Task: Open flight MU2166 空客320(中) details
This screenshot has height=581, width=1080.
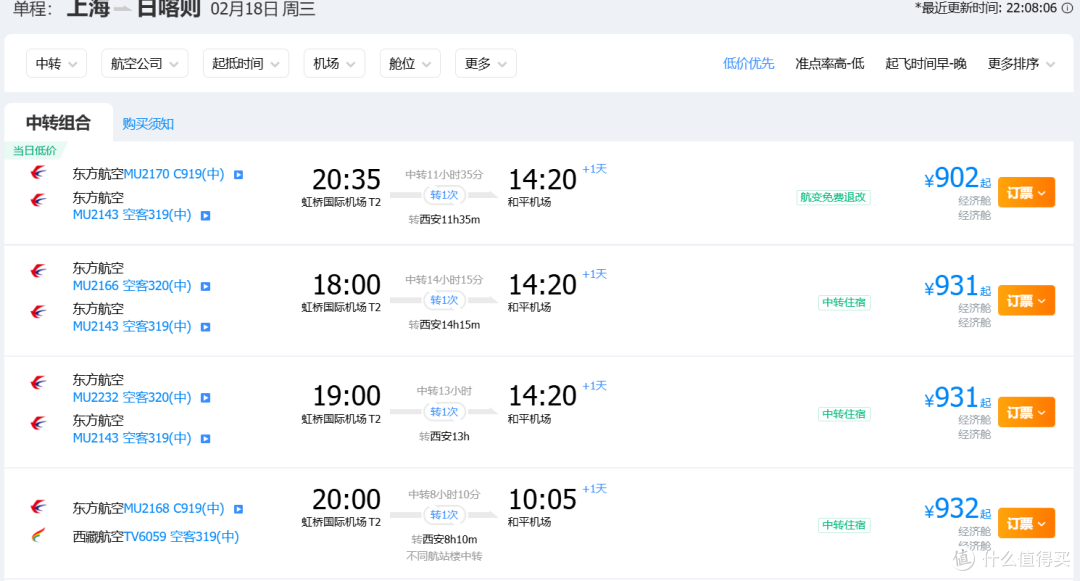Action: coord(132,285)
